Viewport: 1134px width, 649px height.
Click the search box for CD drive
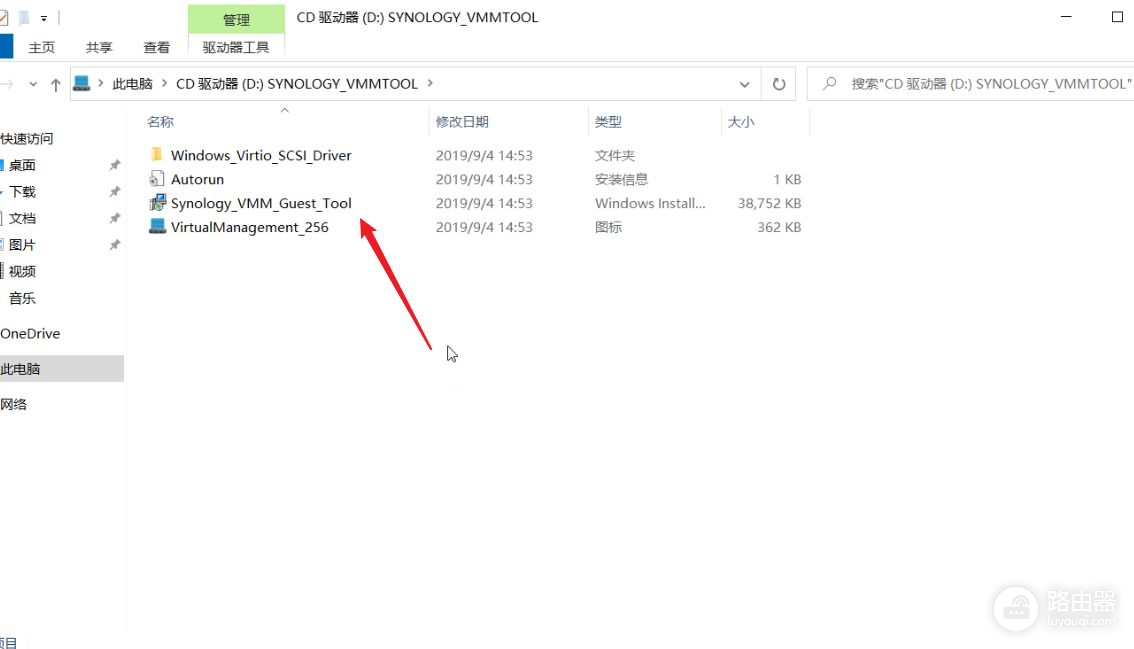tap(971, 84)
